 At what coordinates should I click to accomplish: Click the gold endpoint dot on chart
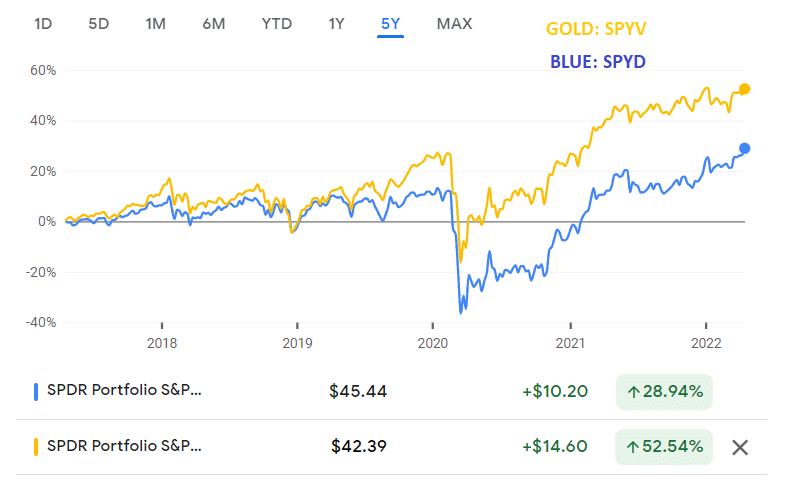pyautogui.click(x=744, y=89)
